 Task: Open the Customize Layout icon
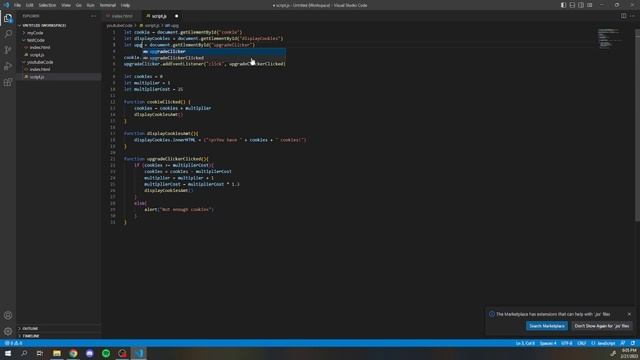pyautogui.click(x=589, y=5)
